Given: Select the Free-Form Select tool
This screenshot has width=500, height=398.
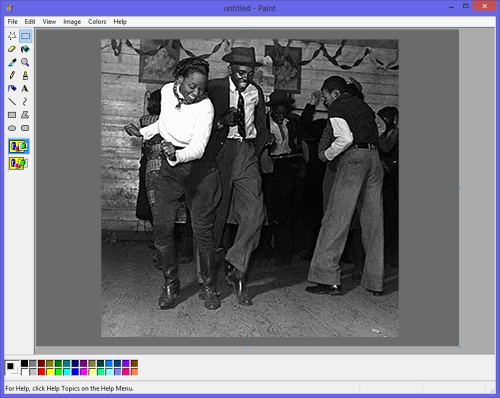Looking at the screenshot, I should point(12,36).
